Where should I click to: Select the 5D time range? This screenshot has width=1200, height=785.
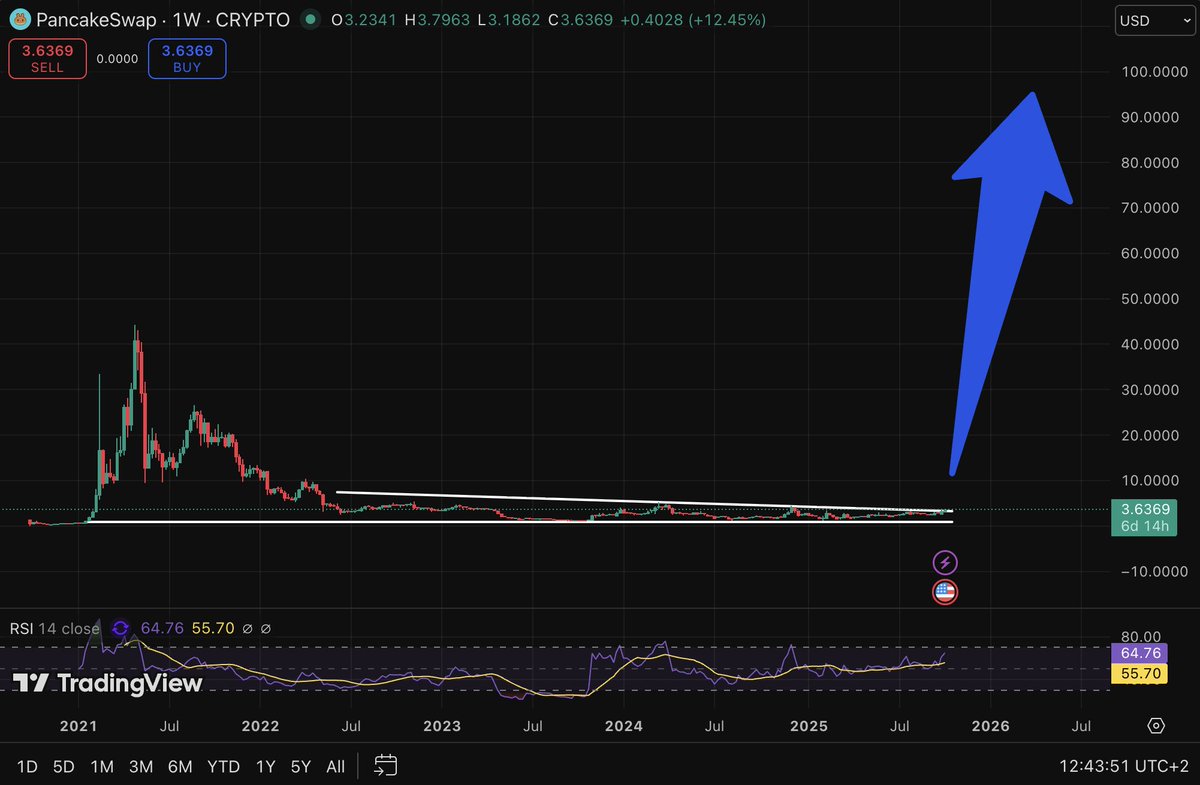click(64, 767)
